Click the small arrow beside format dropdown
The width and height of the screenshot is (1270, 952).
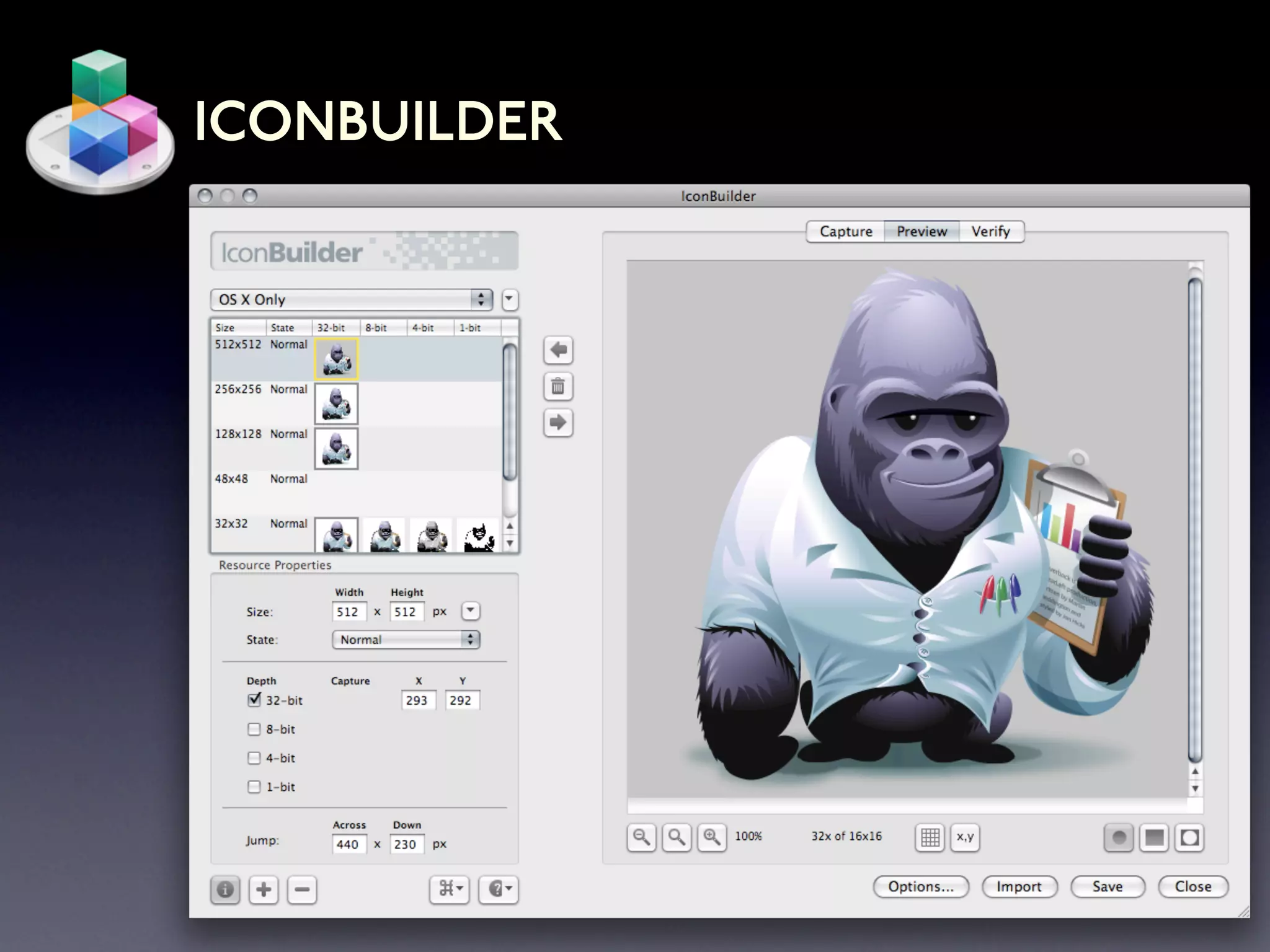[510, 300]
